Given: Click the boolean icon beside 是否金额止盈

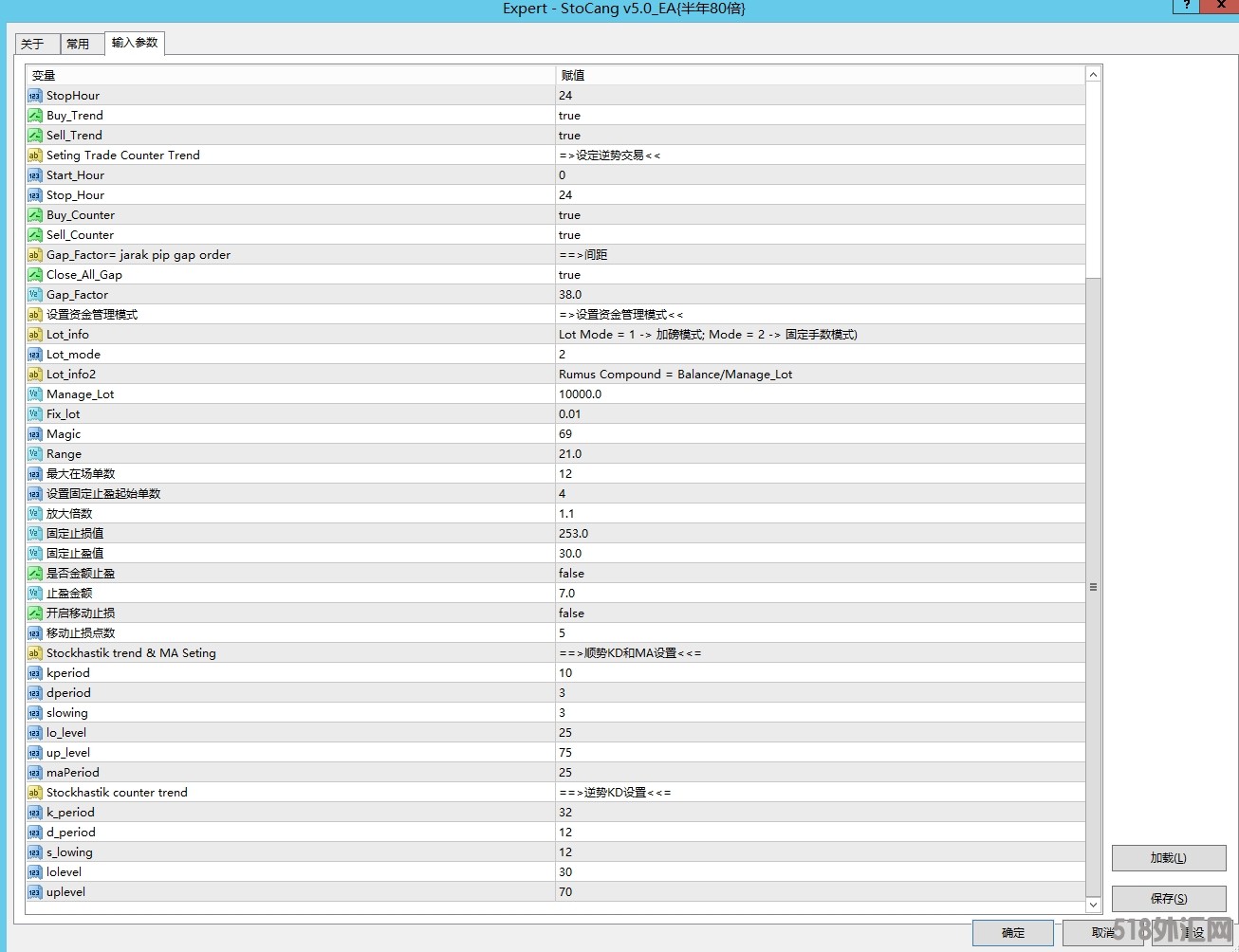Looking at the screenshot, I should 35,574.
